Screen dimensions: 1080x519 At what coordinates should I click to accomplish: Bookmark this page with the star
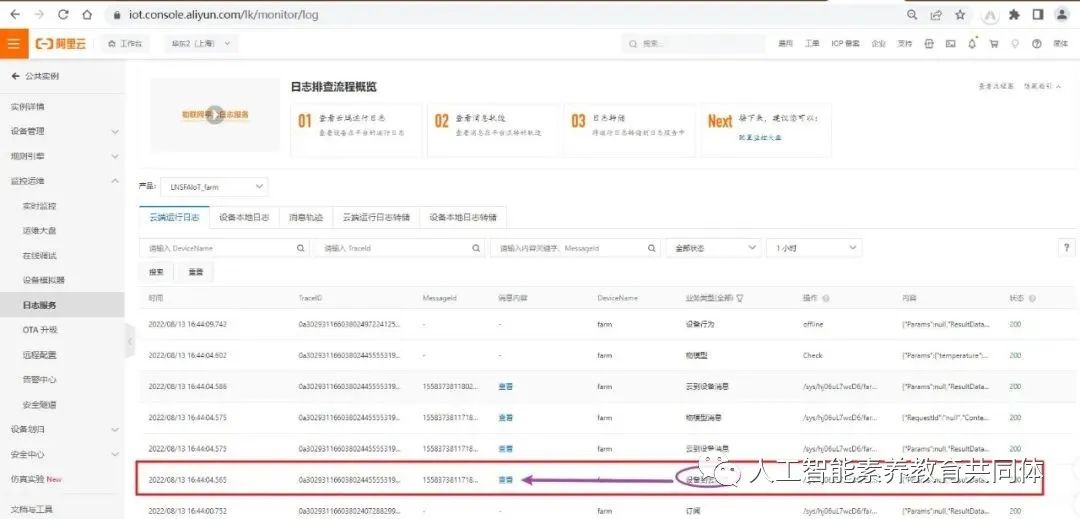[960, 14]
